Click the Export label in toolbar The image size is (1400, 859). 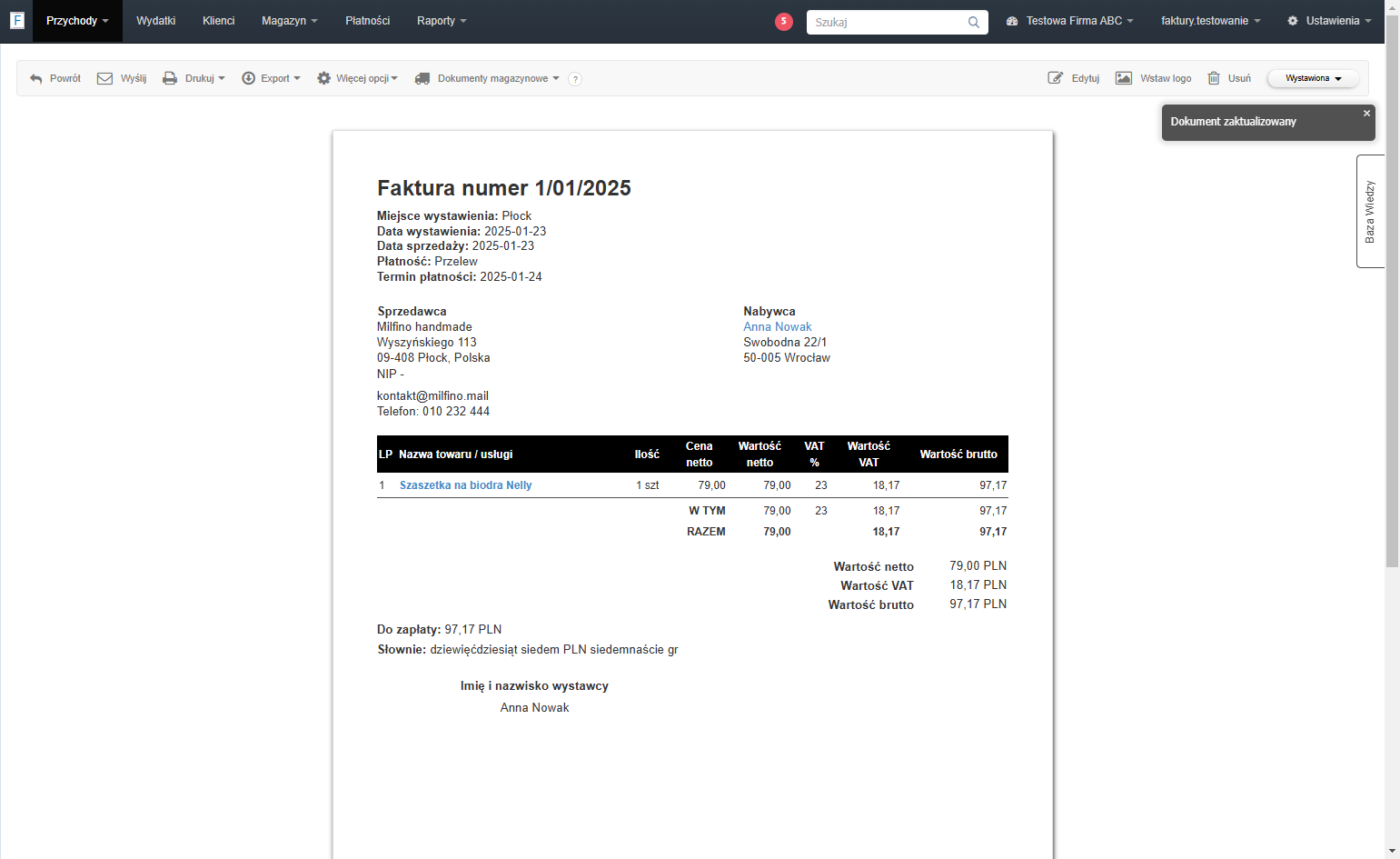click(x=275, y=79)
